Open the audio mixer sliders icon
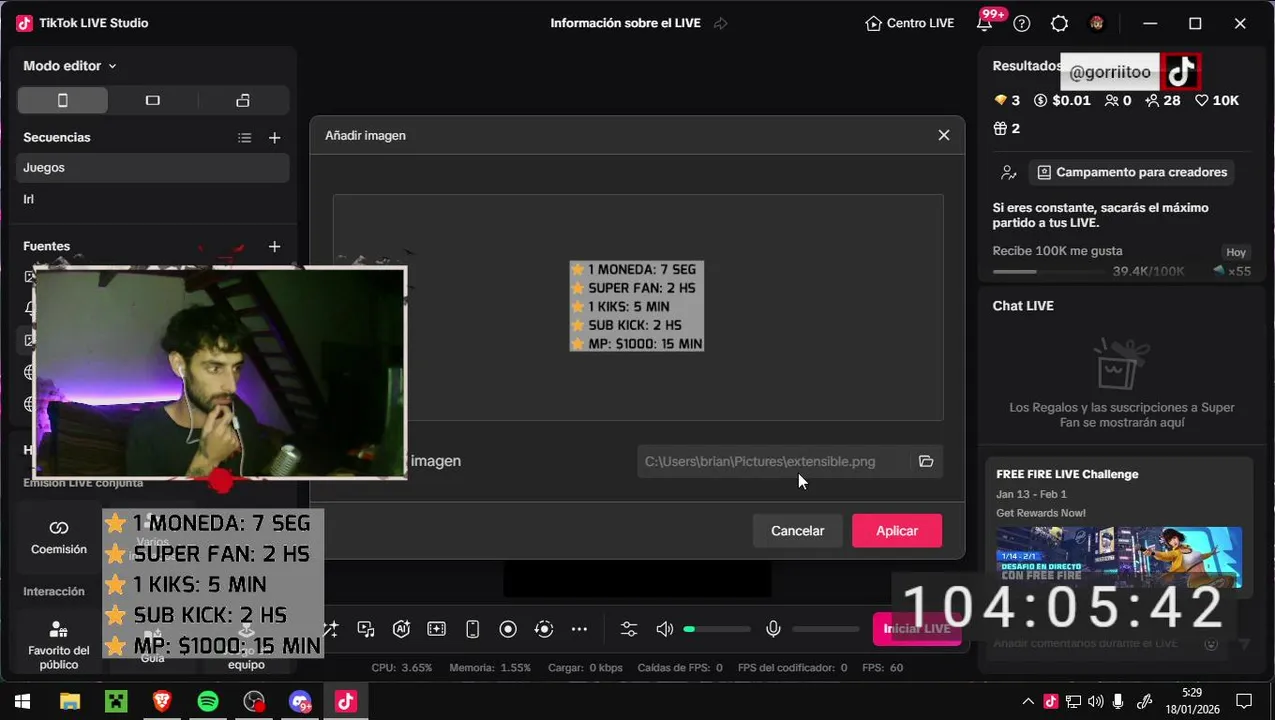Screen dimensions: 1275x720 point(628,629)
